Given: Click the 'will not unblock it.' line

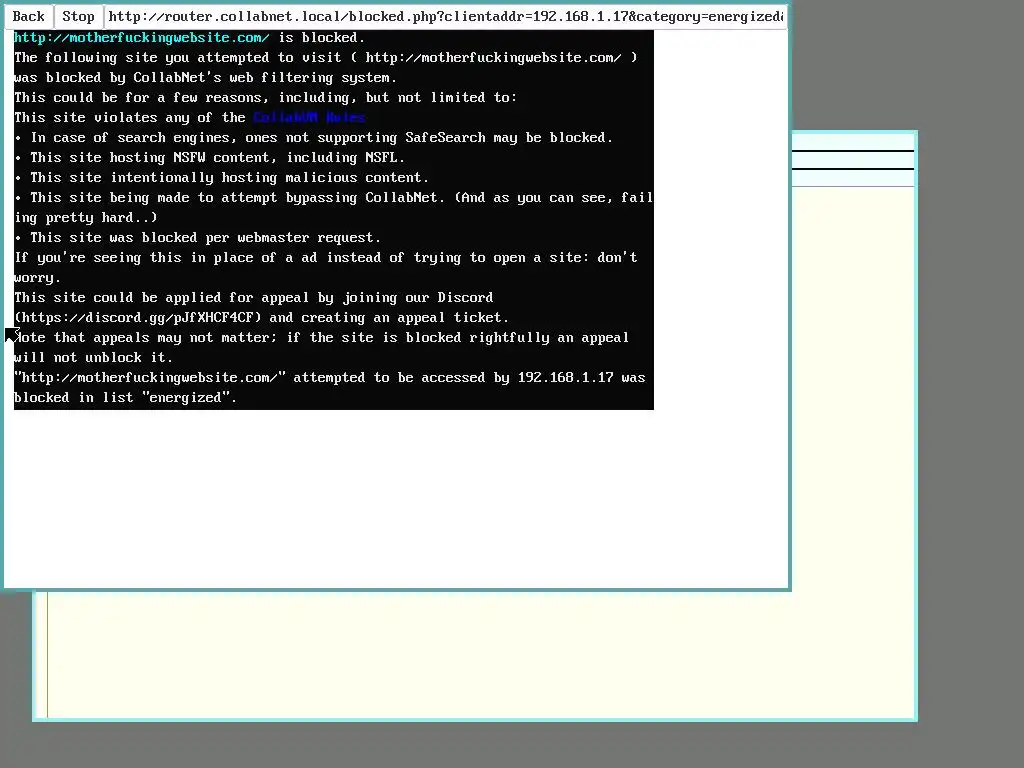Looking at the screenshot, I should [x=93, y=358].
